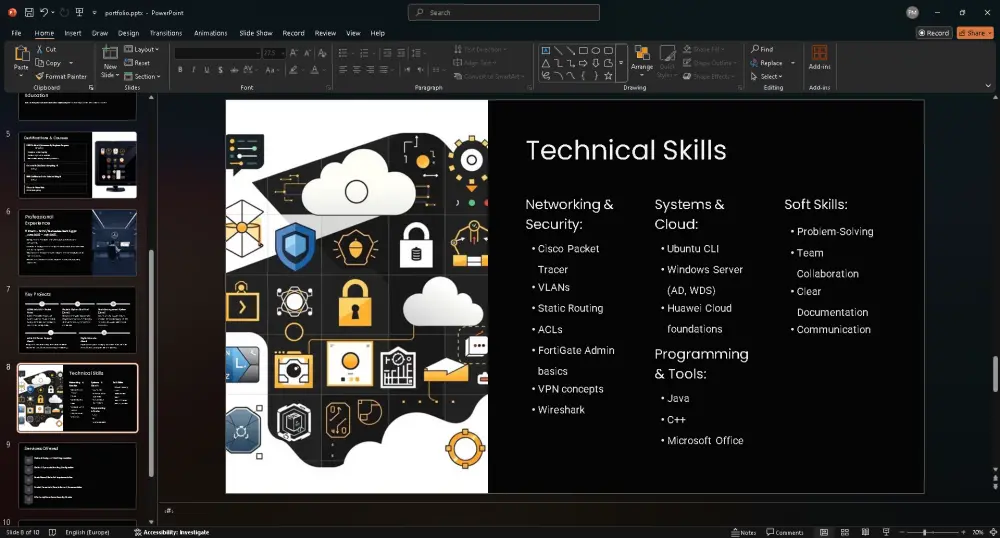
Task: Click the Share button
Action: click(x=975, y=33)
